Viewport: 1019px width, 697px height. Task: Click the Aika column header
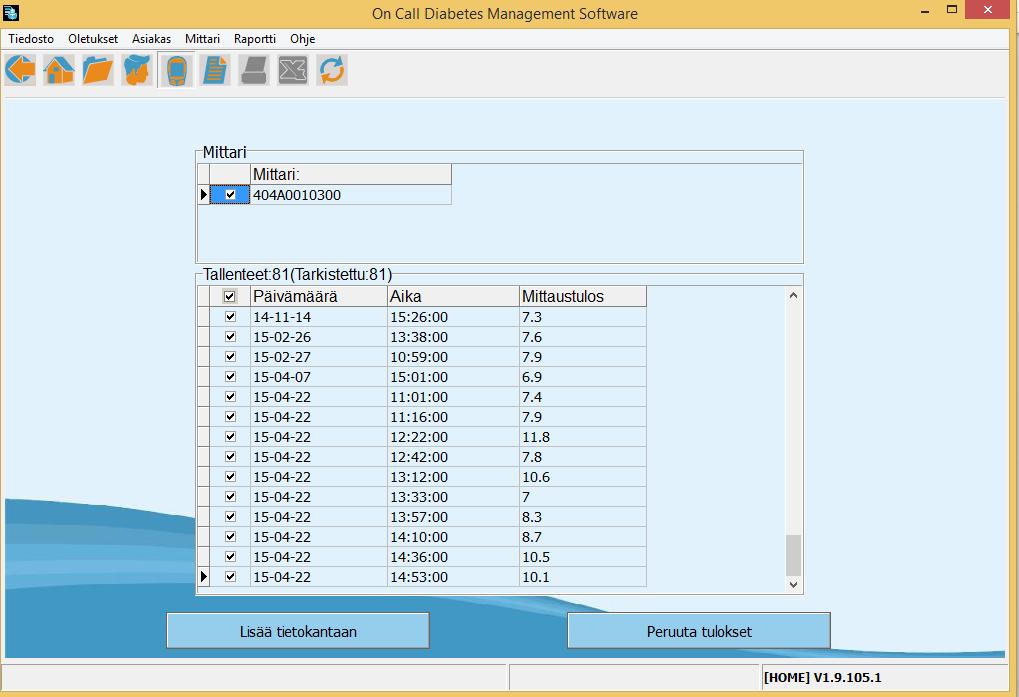coord(453,296)
